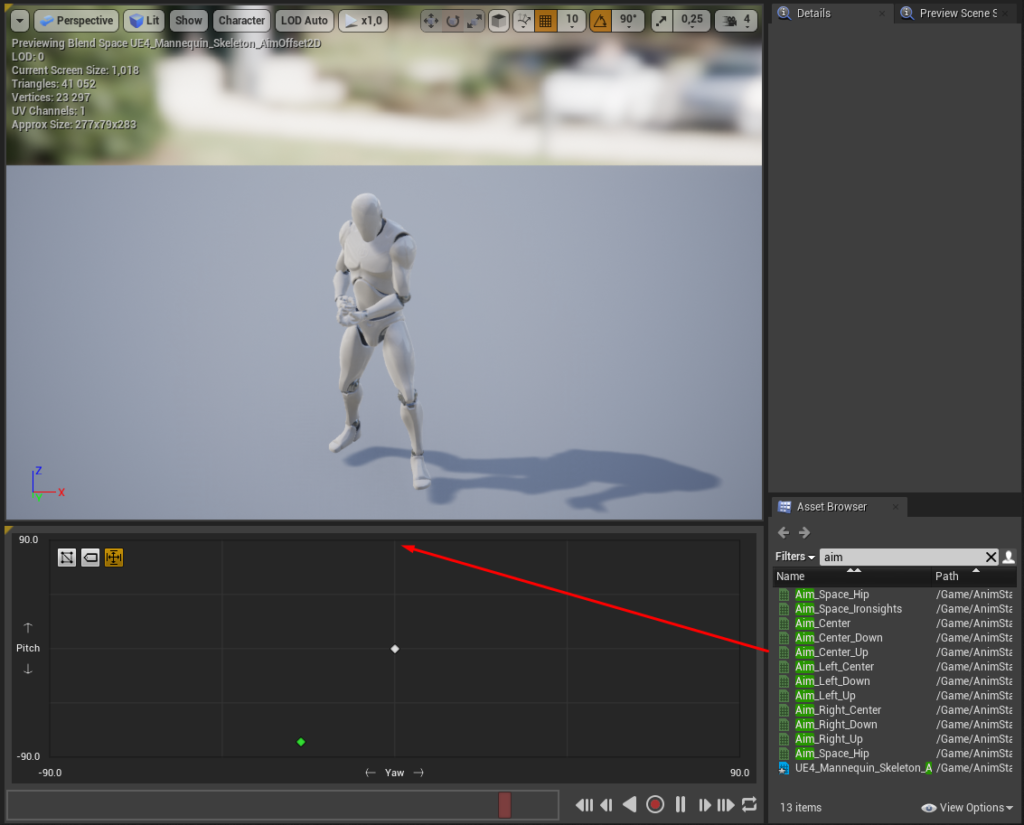Toggle scale snapping

click(x=662, y=21)
